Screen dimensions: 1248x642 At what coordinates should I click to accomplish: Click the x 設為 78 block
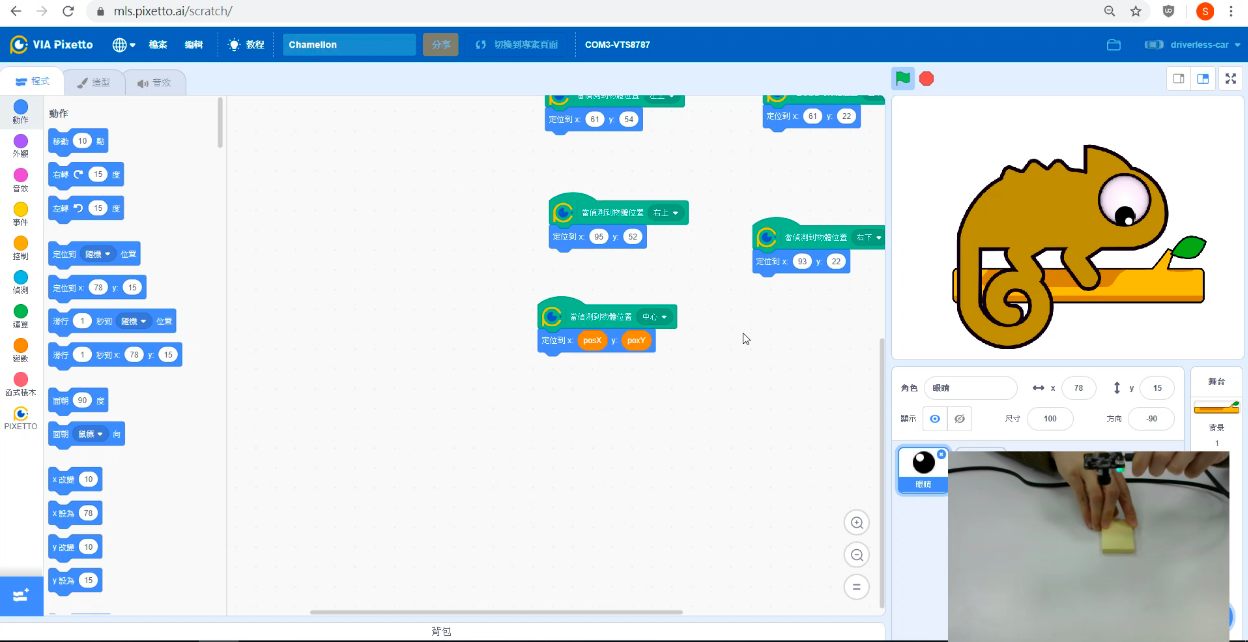click(x=62, y=513)
